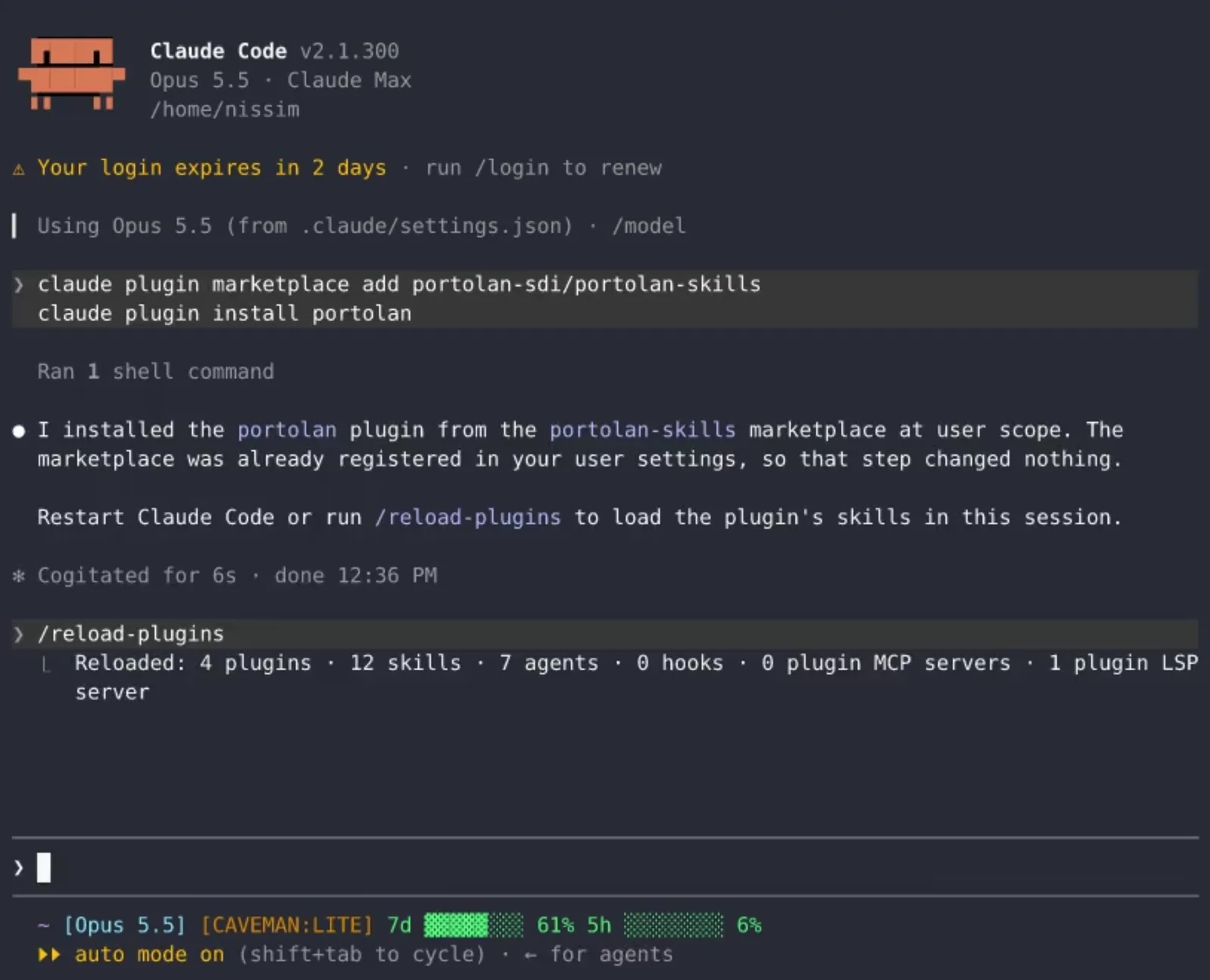Click 'auto mode on' in the footer
Screen dimensions: 1210x980
point(150,954)
